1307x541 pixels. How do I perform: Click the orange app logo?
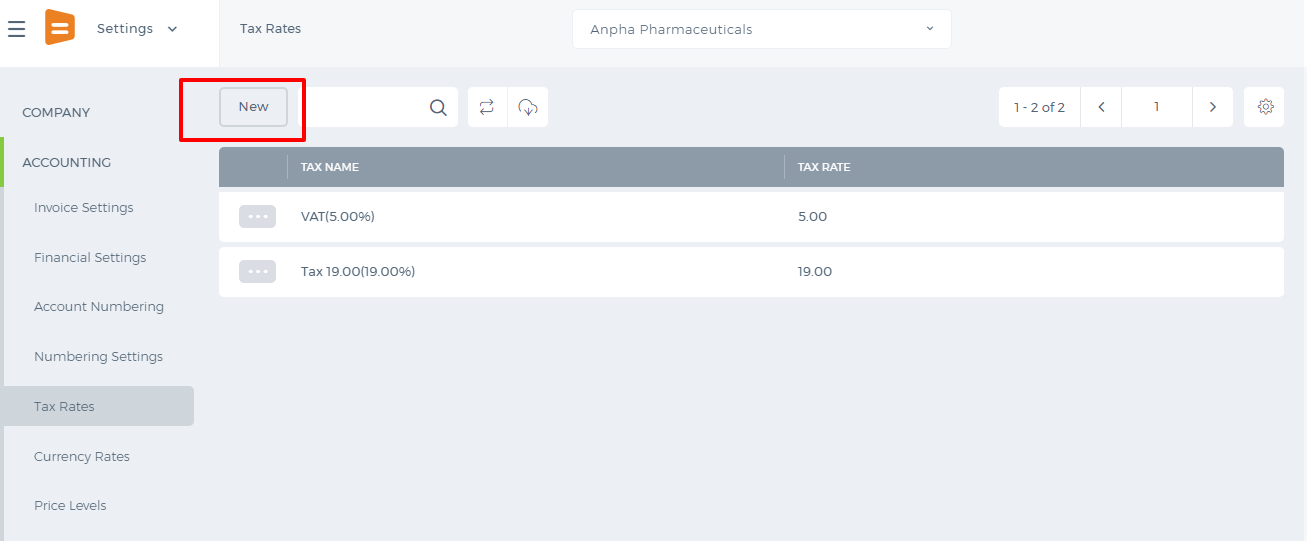pos(60,27)
